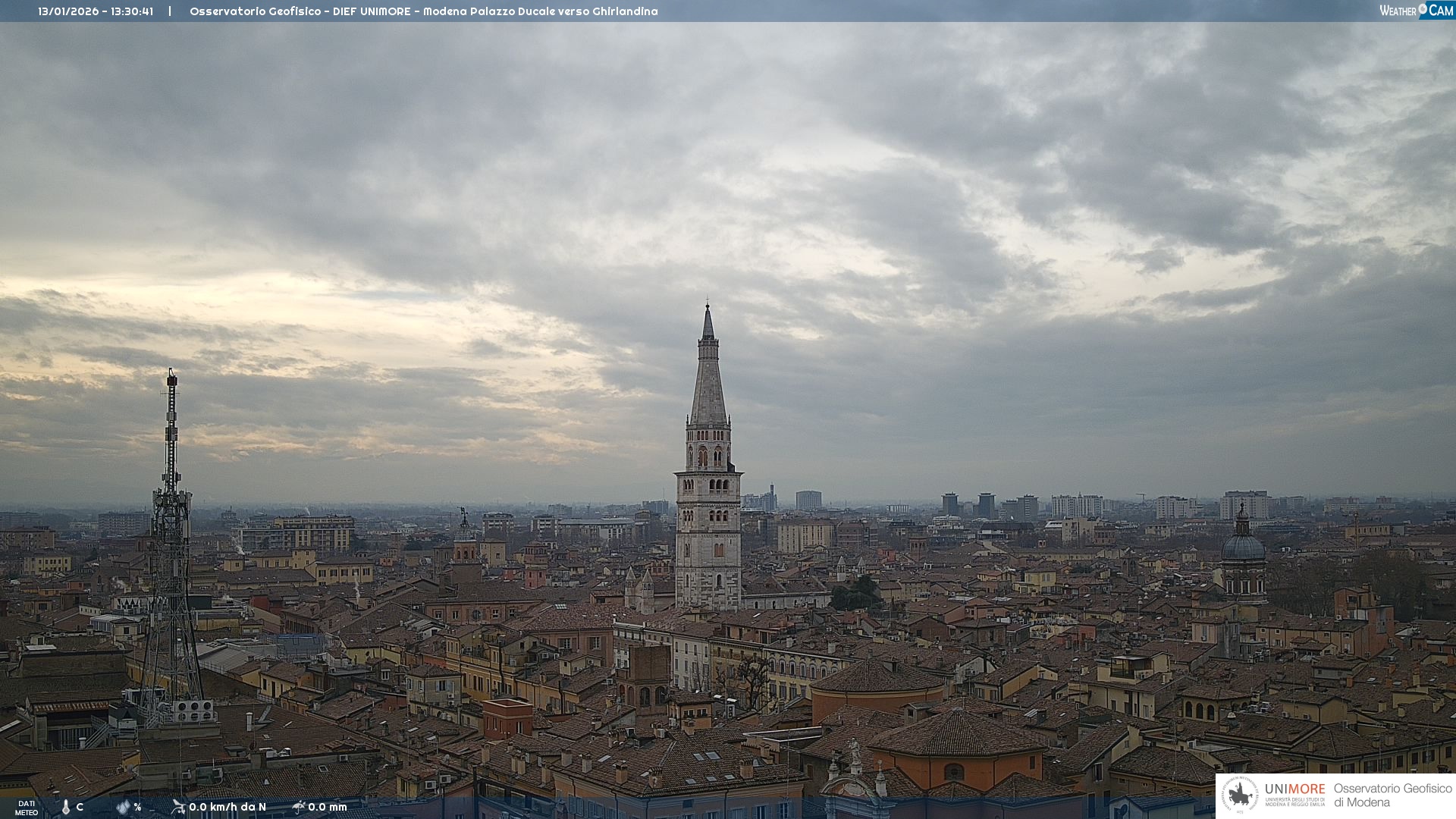This screenshot has width=1456, height=819.
Task: Click the thermometer temperature icon
Action: coord(66,807)
